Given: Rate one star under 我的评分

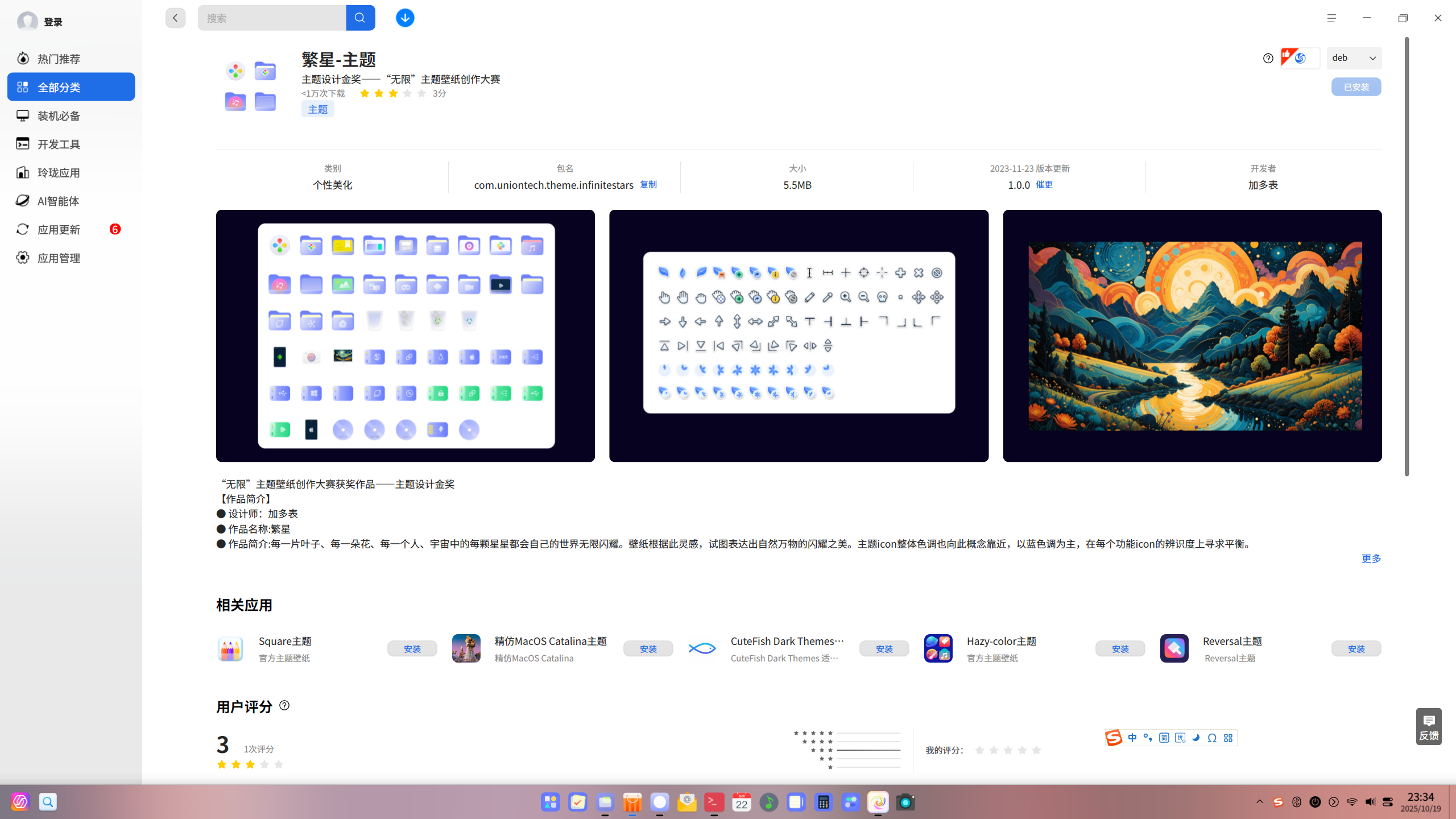Looking at the screenshot, I should point(979,750).
